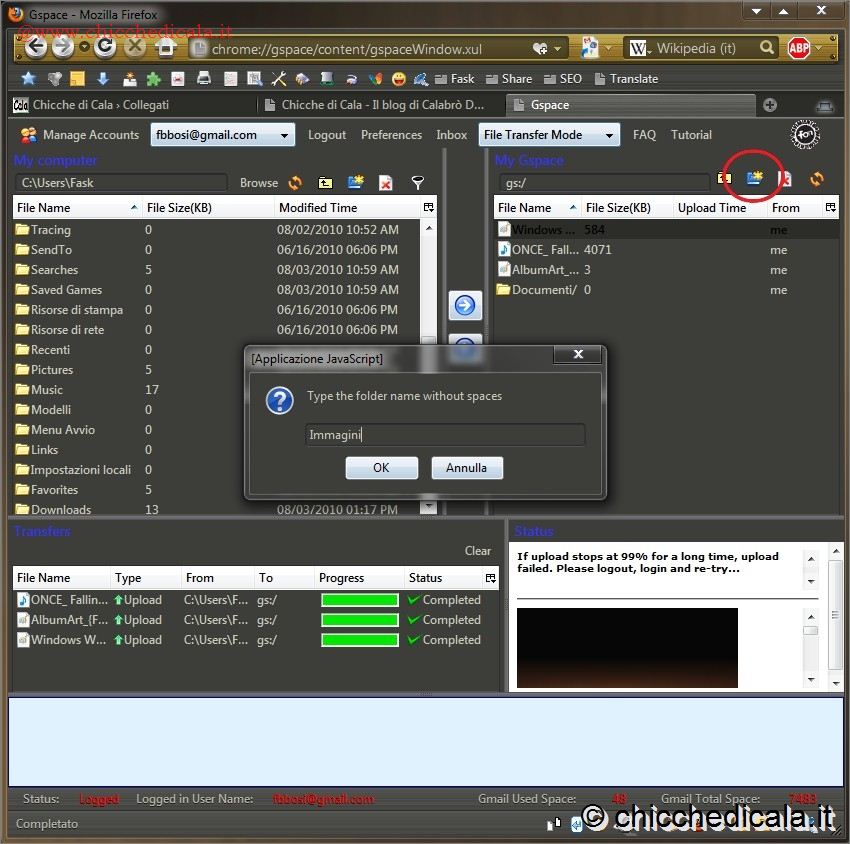Click the new folder icon in My Gspace

coord(755,179)
